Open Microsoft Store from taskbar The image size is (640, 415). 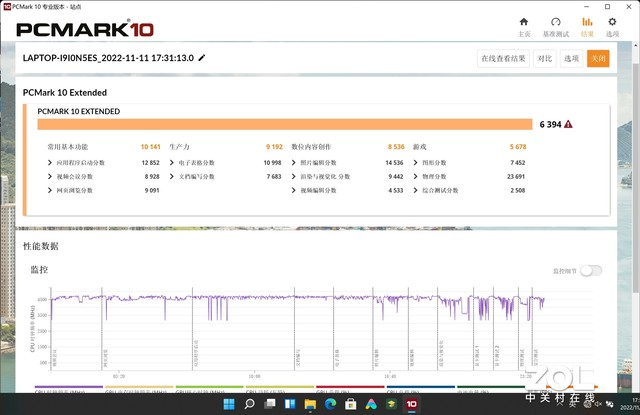351,404
